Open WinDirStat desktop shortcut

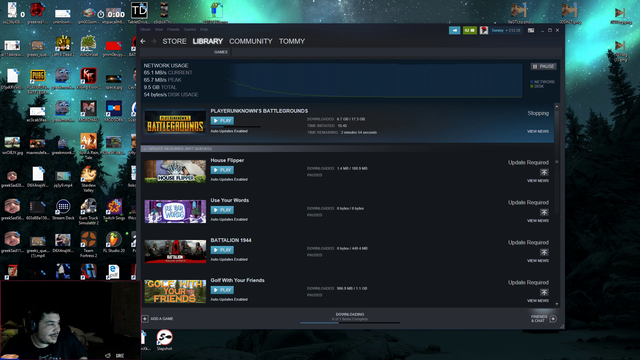89,46
